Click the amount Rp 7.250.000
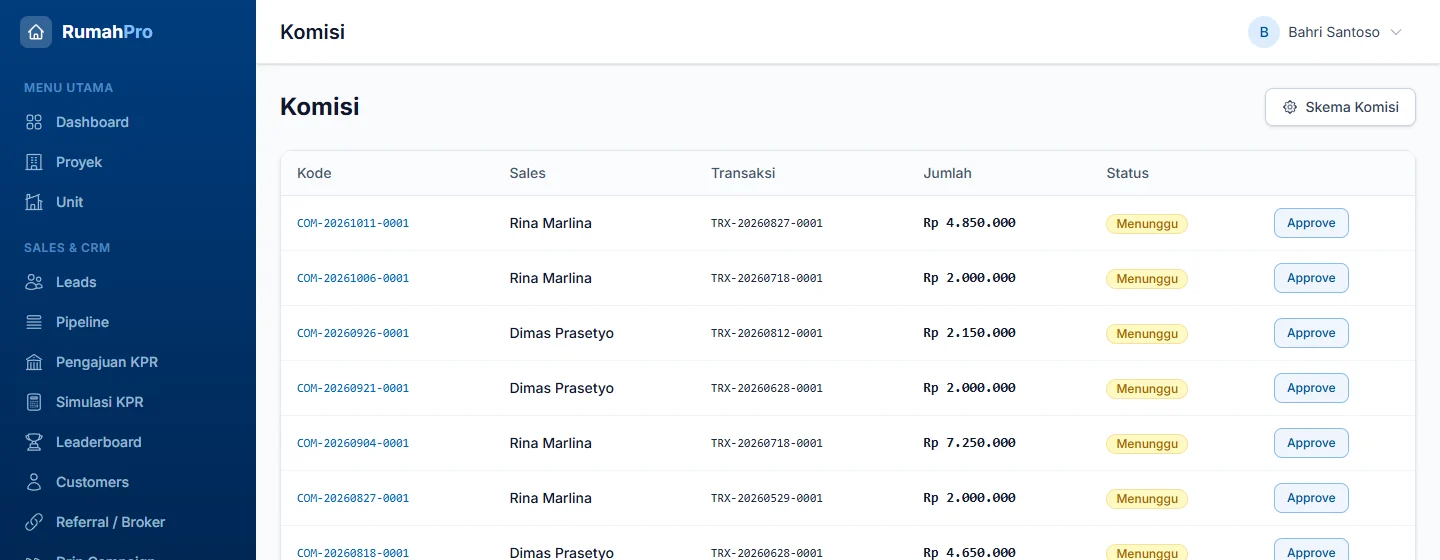The width and height of the screenshot is (1440, 560). pyautogui.click(x=969, y=443)
